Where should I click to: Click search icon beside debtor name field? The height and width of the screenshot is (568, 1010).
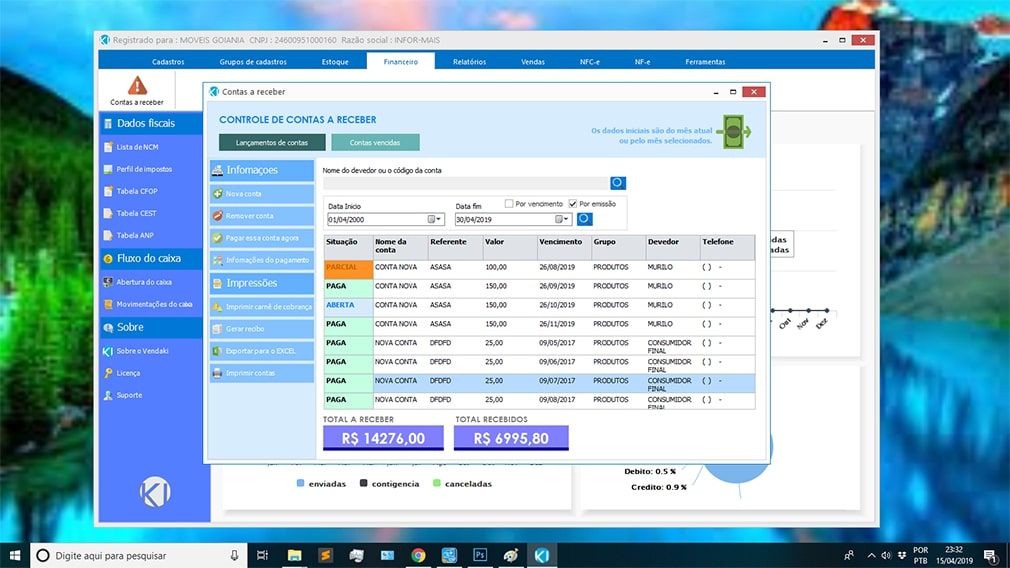[x=618, y=183]
